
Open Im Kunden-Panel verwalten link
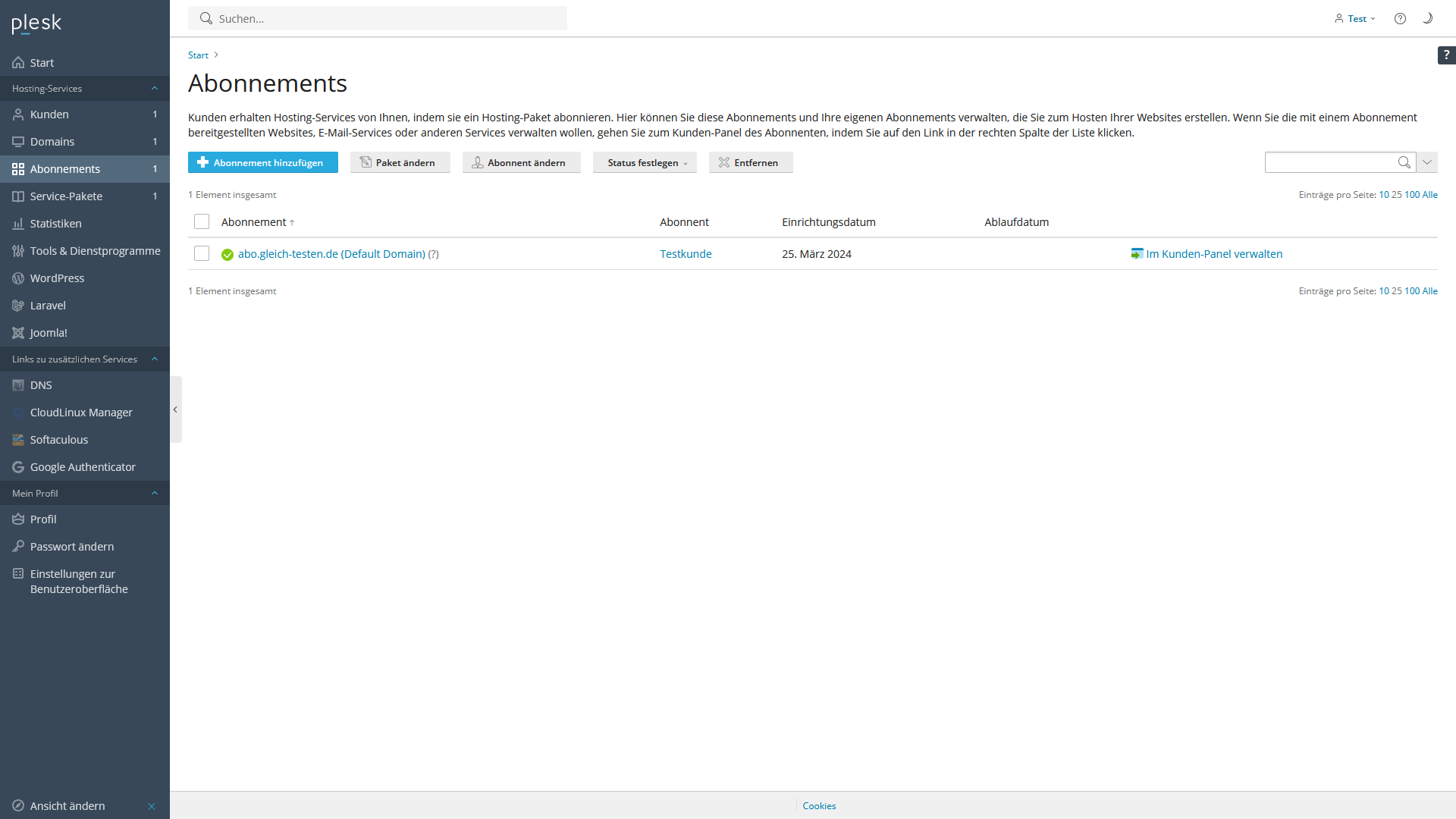[1213, 254]
